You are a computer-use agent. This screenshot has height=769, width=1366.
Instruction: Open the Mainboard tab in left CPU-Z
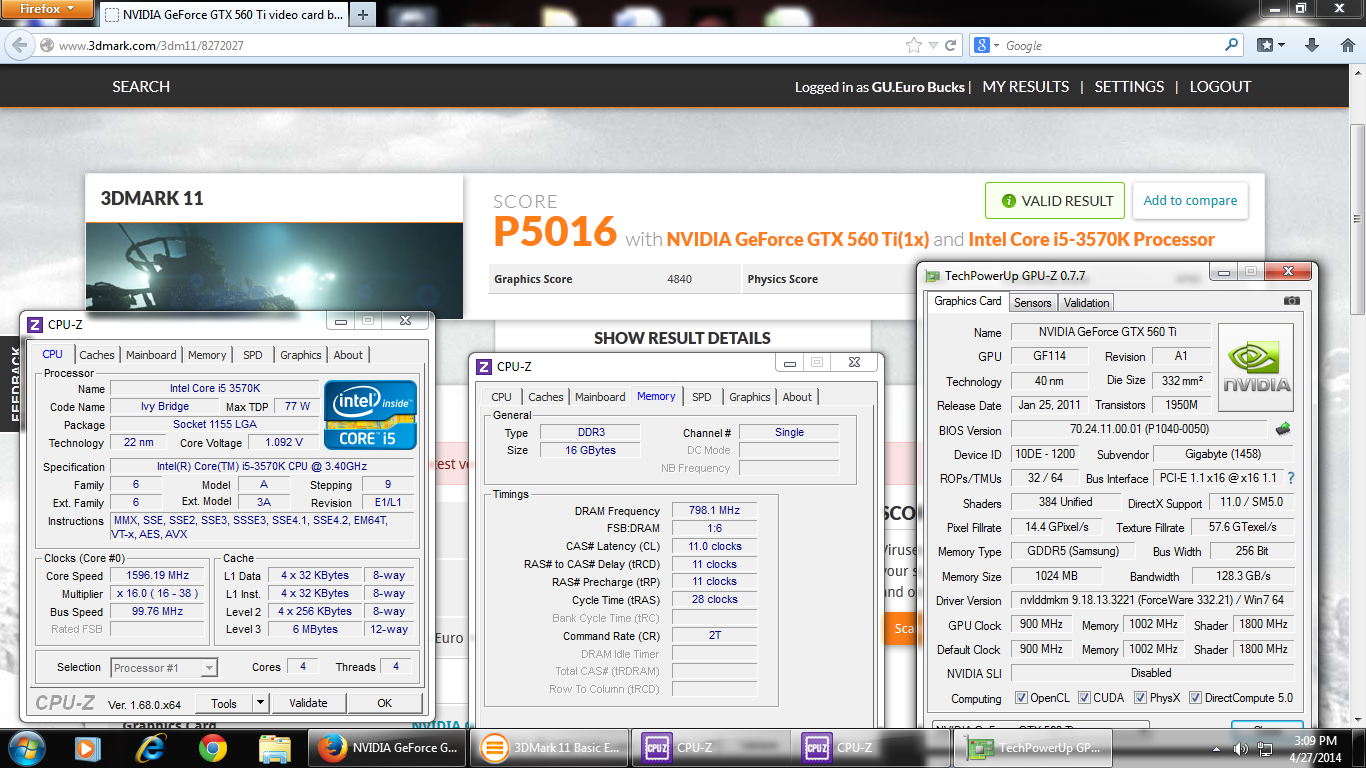(x=151, y=355)
